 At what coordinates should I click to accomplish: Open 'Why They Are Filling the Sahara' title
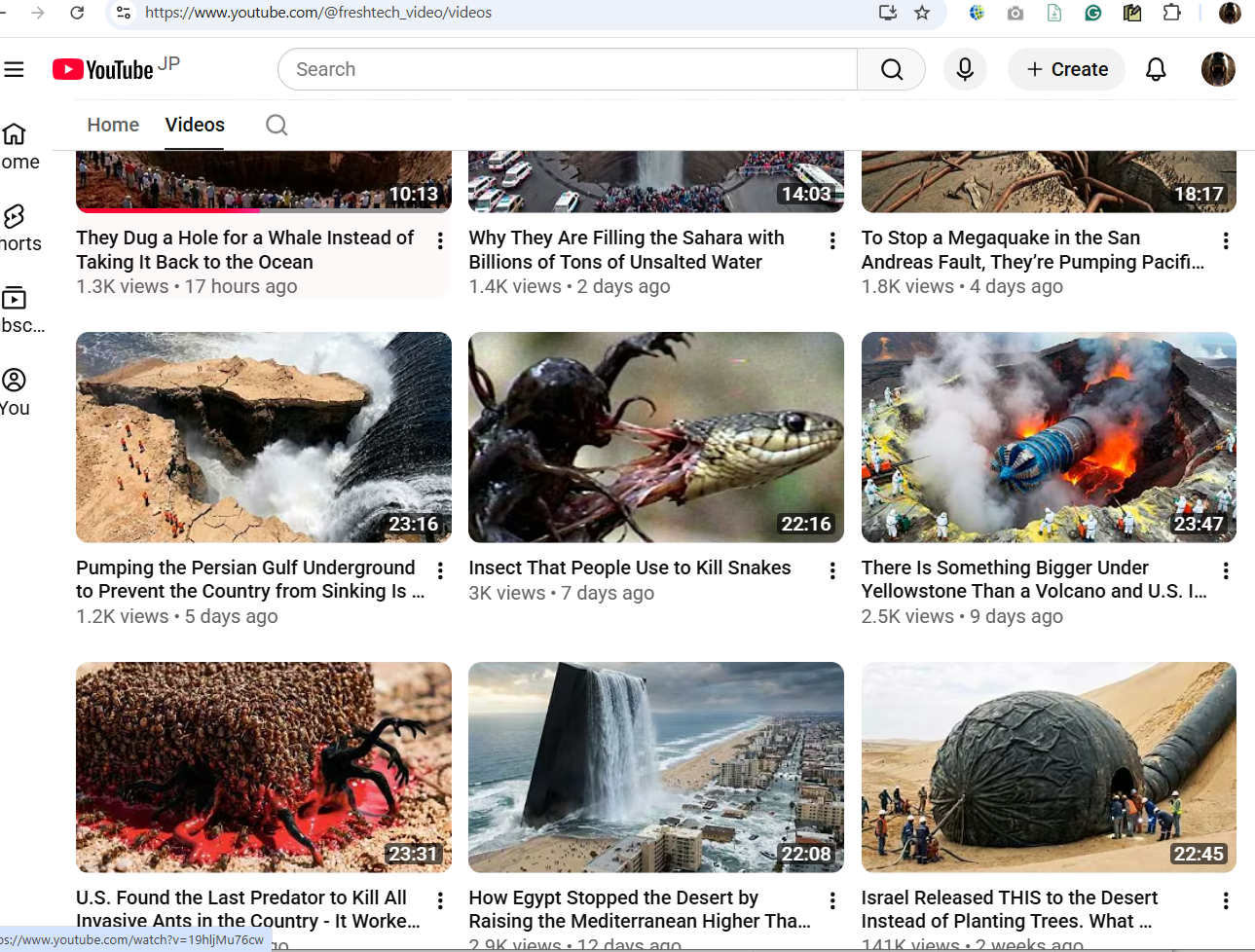pos(626,250)
